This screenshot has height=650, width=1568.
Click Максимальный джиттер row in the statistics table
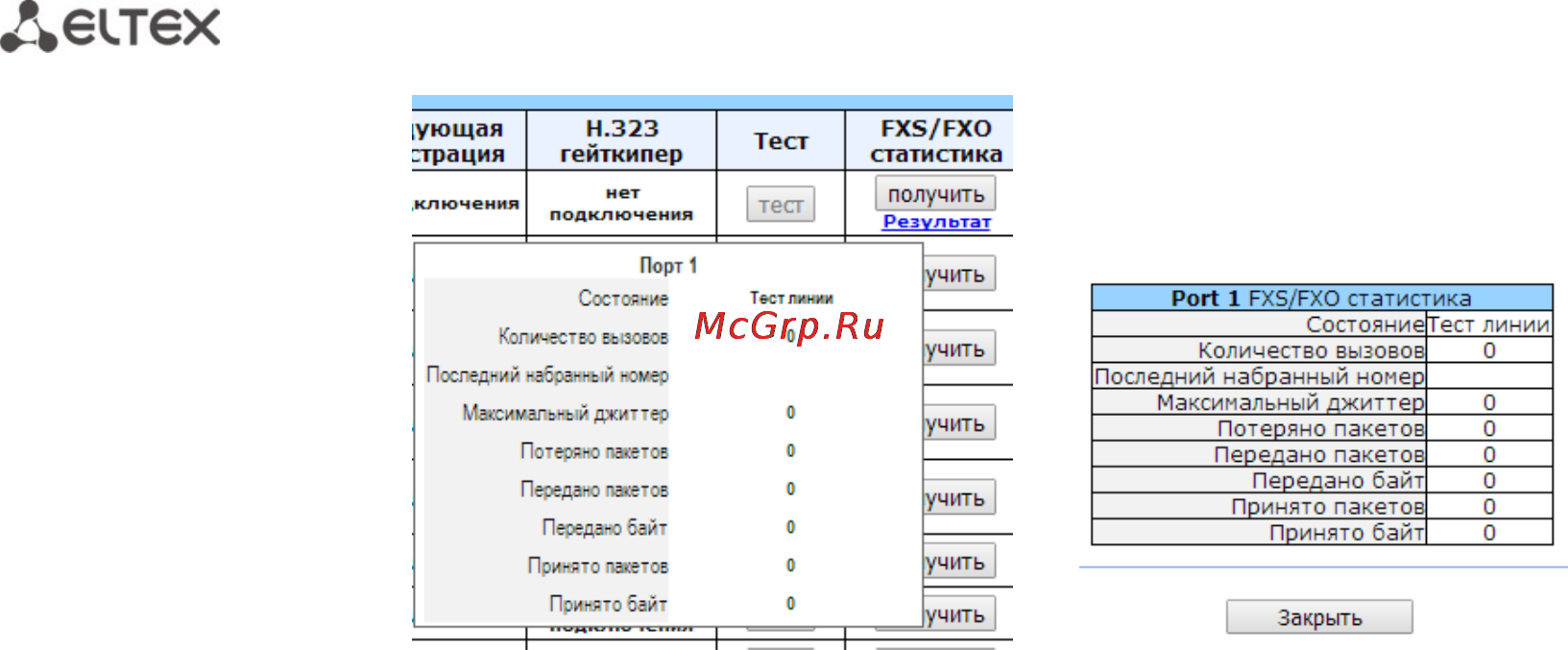(x=1322, y=402)
